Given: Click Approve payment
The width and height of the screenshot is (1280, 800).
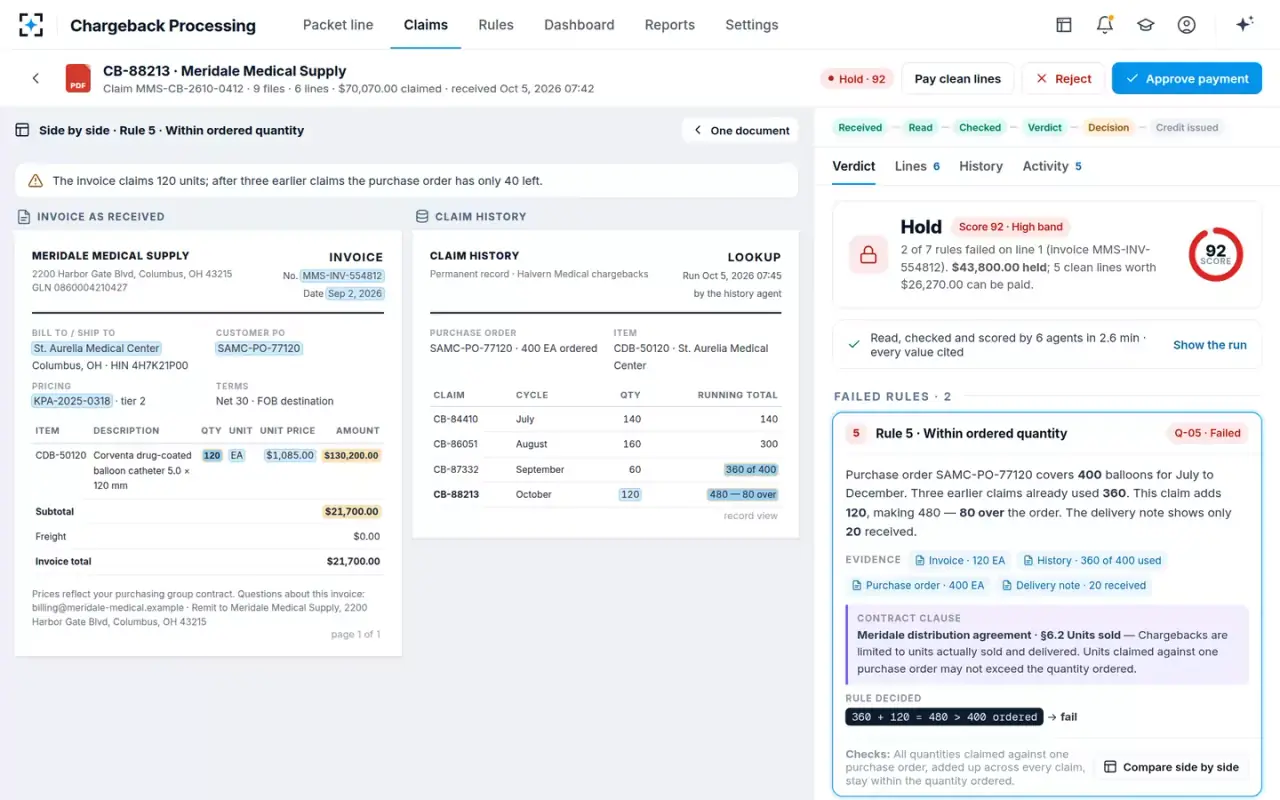Looking at the screenshot, I should coord(1187,79).
